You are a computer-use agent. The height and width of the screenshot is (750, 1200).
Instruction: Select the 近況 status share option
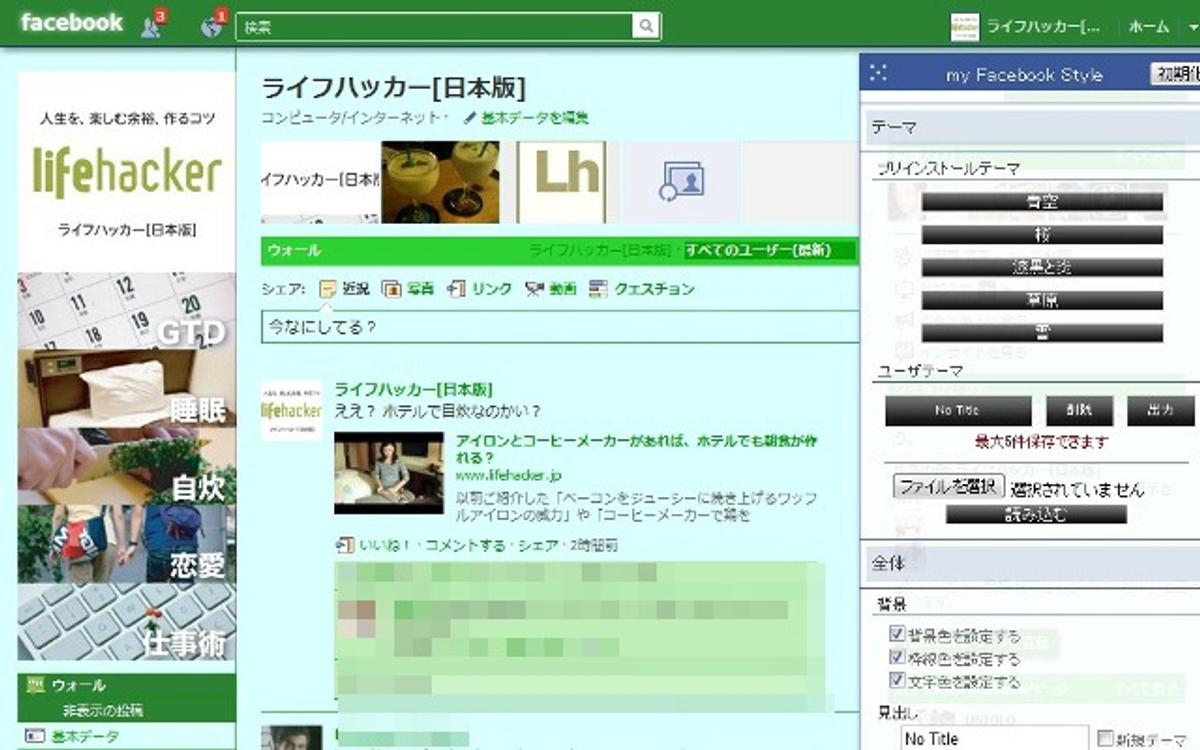[x=344, y=289]
